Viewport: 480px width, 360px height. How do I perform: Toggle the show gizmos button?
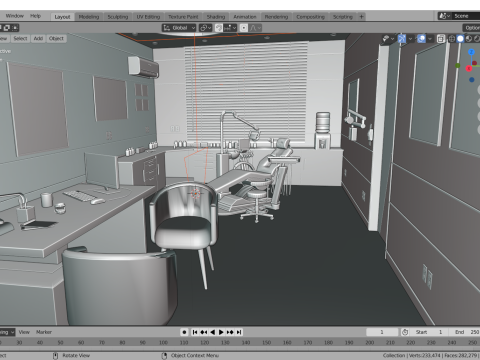point(402,39)
